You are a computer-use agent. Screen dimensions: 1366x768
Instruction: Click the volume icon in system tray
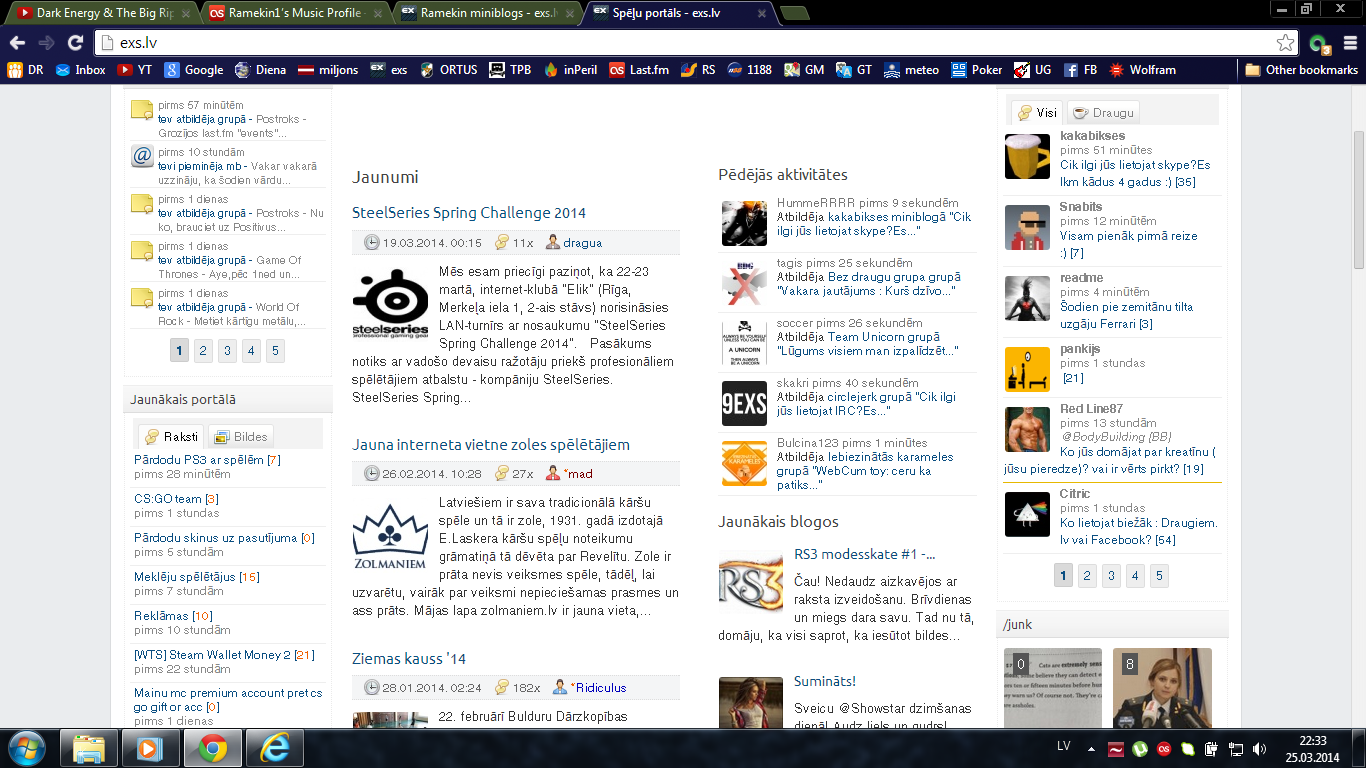coord(1260,748)
